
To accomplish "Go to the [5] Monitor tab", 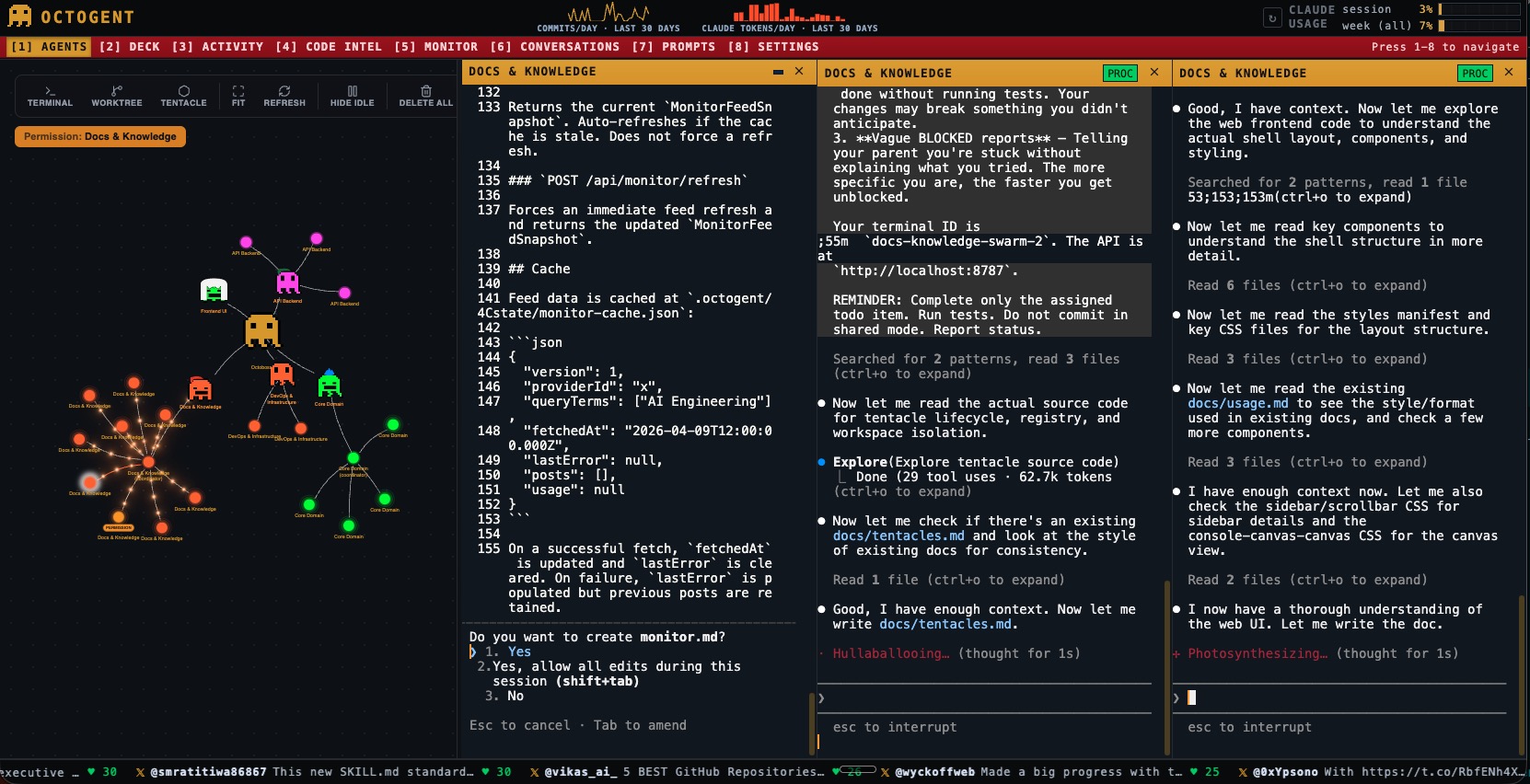I will [x=436, y=47].
